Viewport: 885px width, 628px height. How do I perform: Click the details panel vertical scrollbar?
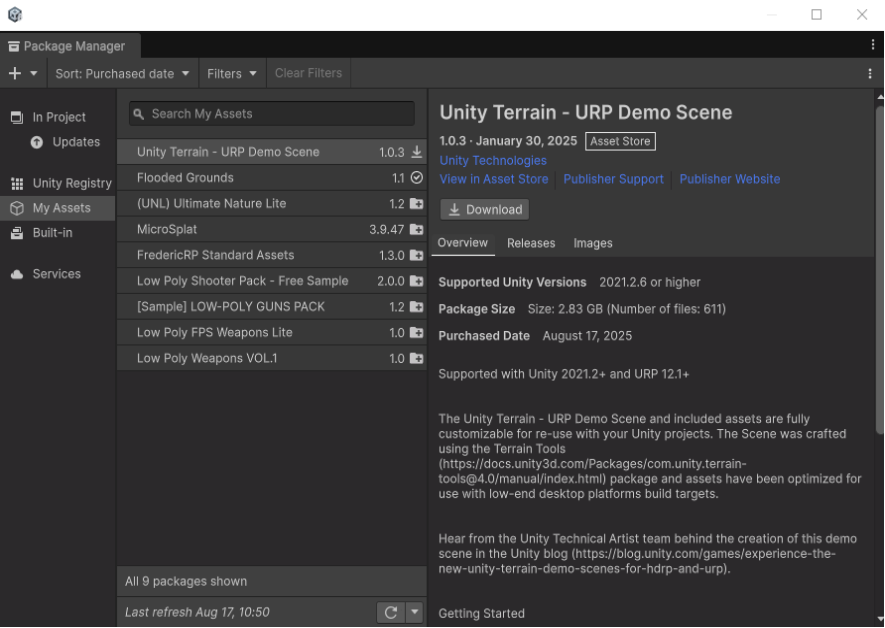tap(880, 270)
